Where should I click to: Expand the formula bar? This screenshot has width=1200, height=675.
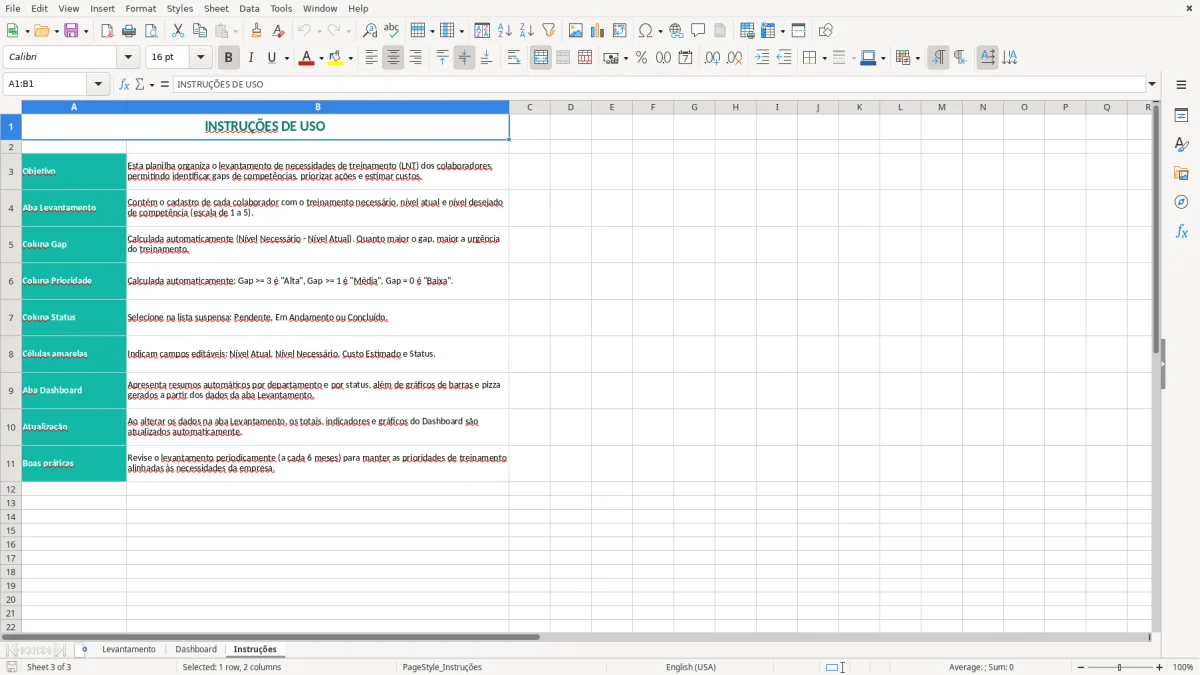1152,84
